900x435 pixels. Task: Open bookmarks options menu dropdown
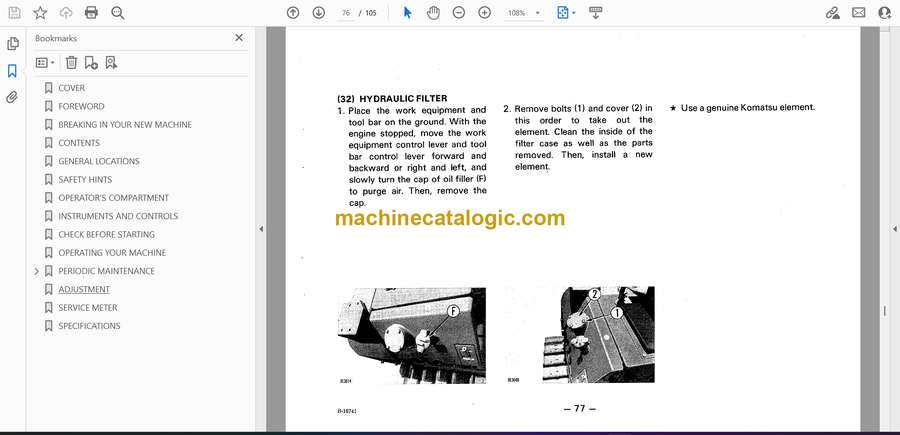[45, 63]
